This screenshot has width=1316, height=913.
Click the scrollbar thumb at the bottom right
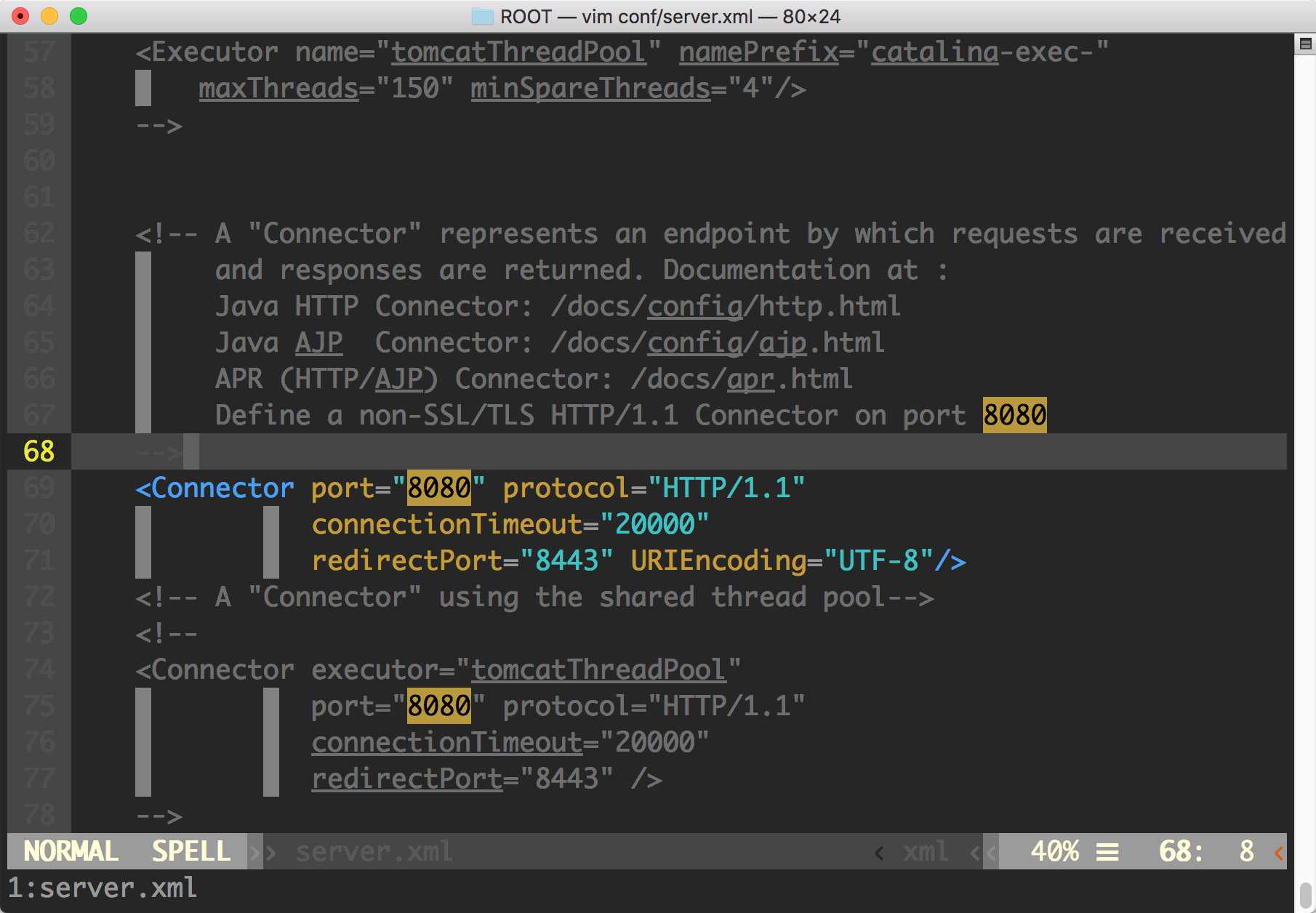pyautogui.click(x=1305, y=896)
